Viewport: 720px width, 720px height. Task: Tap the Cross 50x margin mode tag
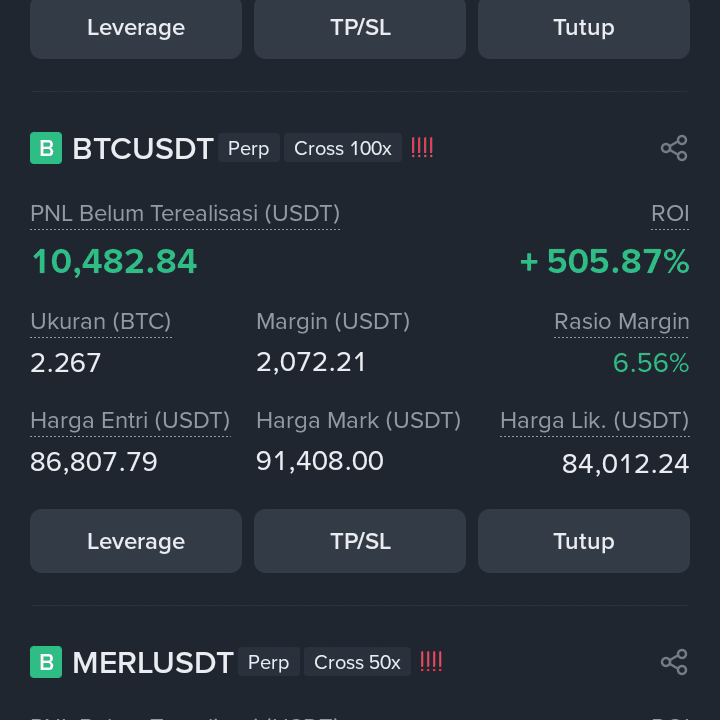(357, 662)
